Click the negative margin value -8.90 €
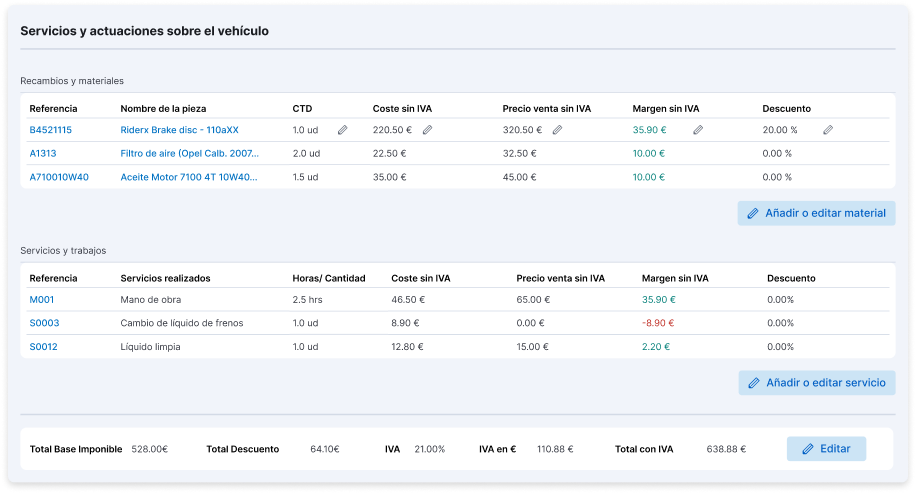The image size is (916, 501). (658, 323)
